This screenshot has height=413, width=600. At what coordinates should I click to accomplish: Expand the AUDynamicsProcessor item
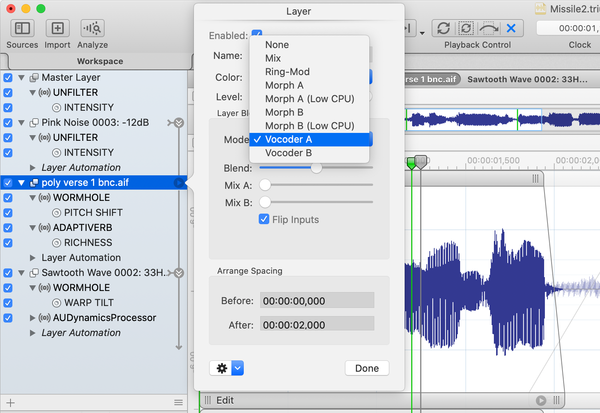[x=34, y=317]
